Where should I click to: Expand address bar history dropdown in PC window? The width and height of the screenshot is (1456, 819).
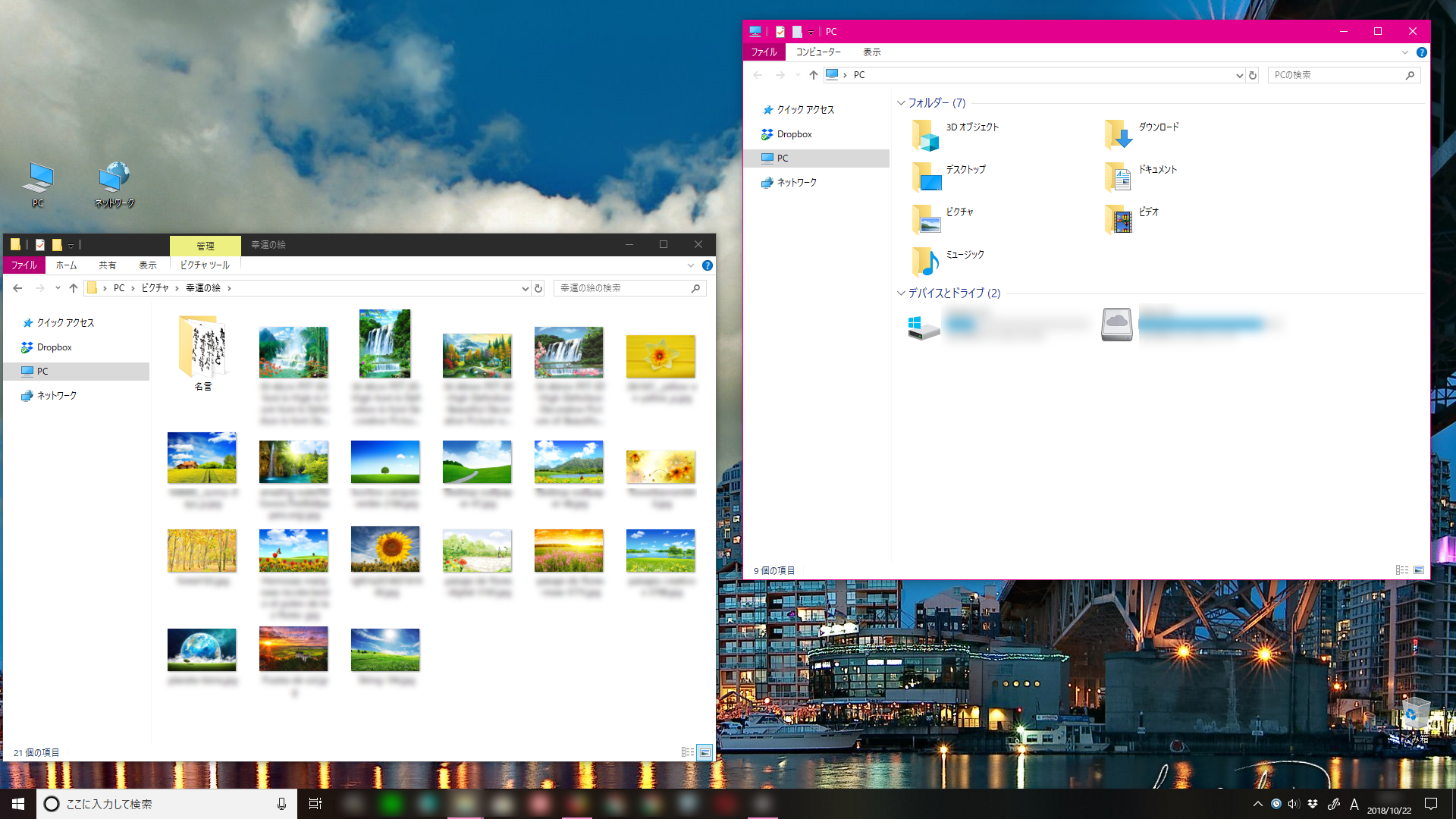tap(1239, 75)
